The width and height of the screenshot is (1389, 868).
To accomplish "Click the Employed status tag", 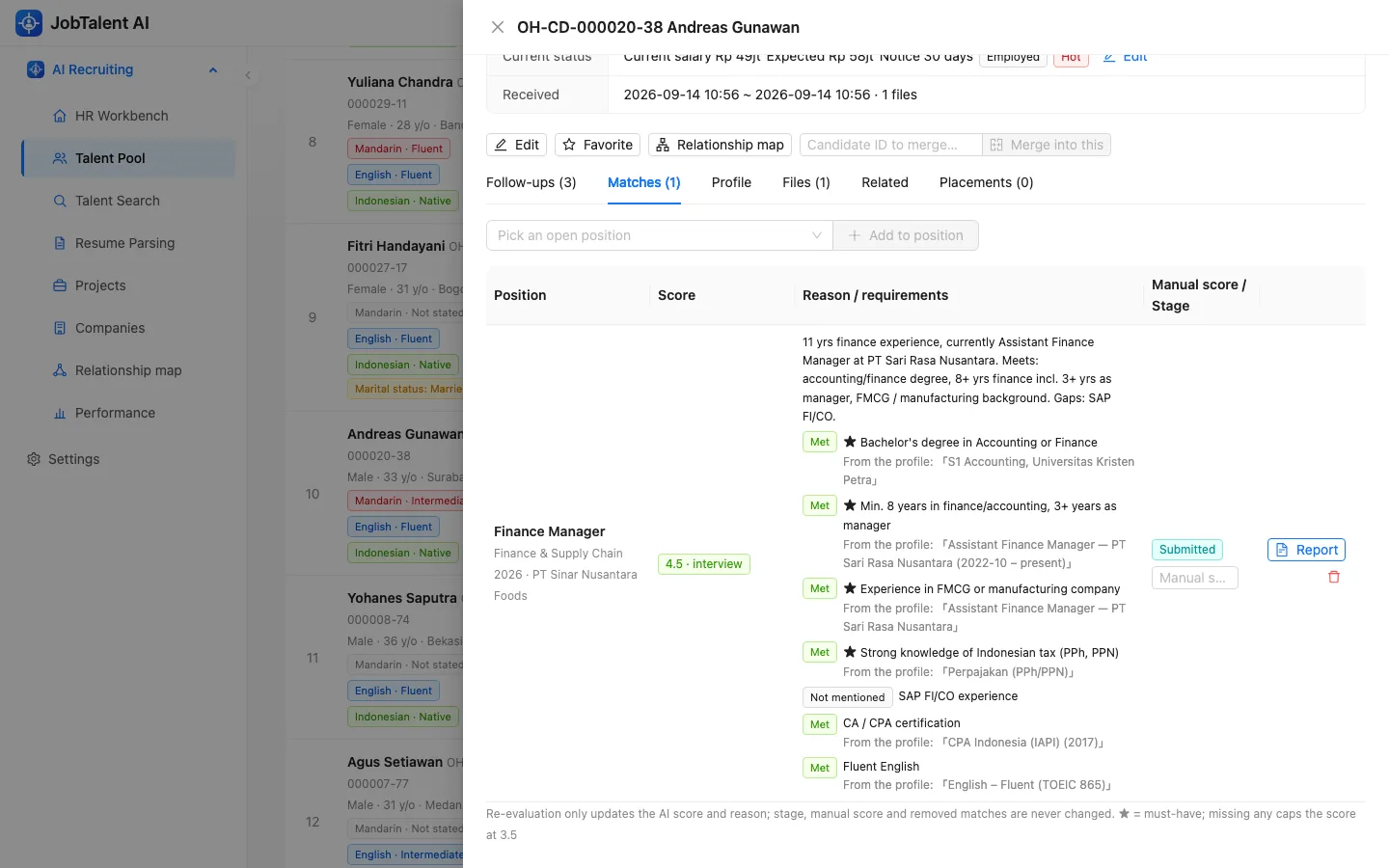I will [1013, 58].
